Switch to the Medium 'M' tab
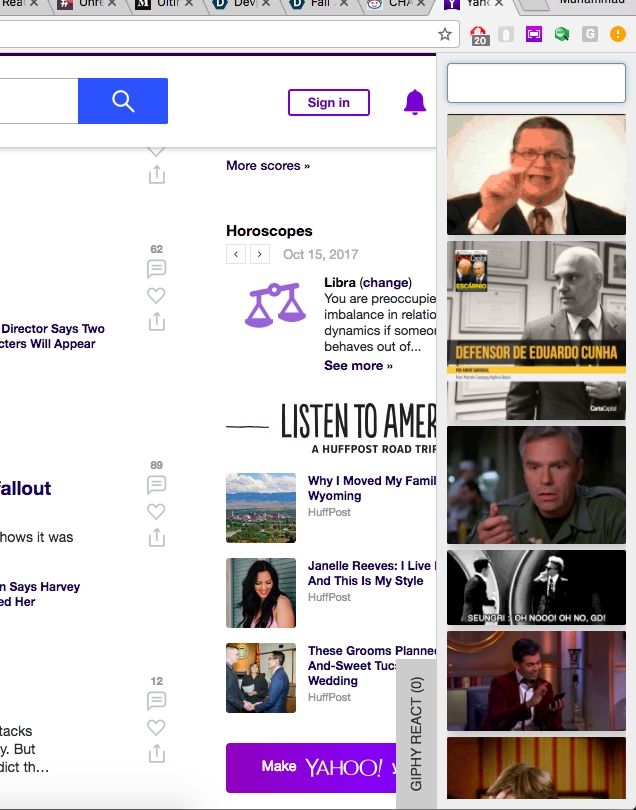 [x=164, y=4]
